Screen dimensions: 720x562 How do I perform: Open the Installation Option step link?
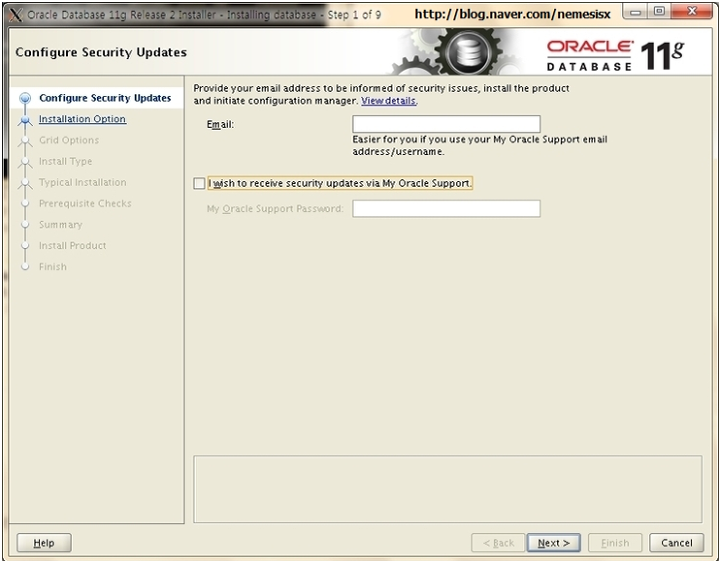coord(82,119)
